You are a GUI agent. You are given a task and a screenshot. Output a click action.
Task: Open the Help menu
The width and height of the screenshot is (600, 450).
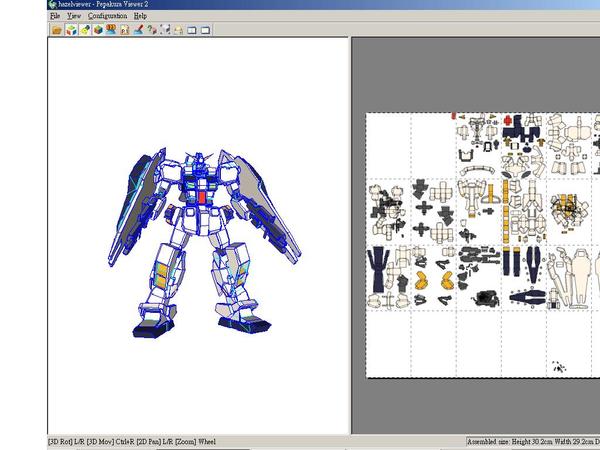(140, 16)
